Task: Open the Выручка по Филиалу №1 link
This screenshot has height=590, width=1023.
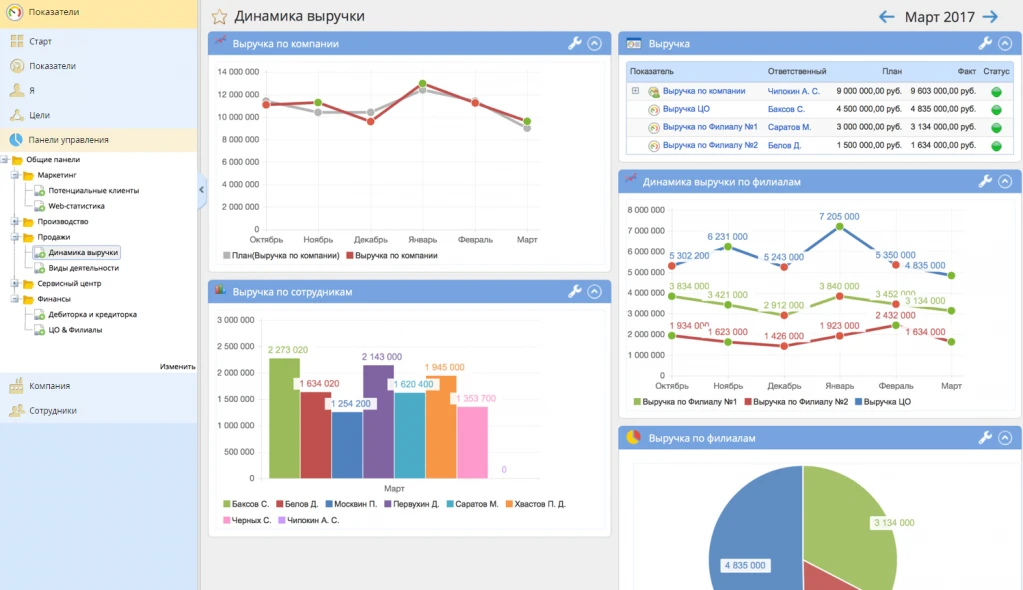Action: click(x=709, y=127)
